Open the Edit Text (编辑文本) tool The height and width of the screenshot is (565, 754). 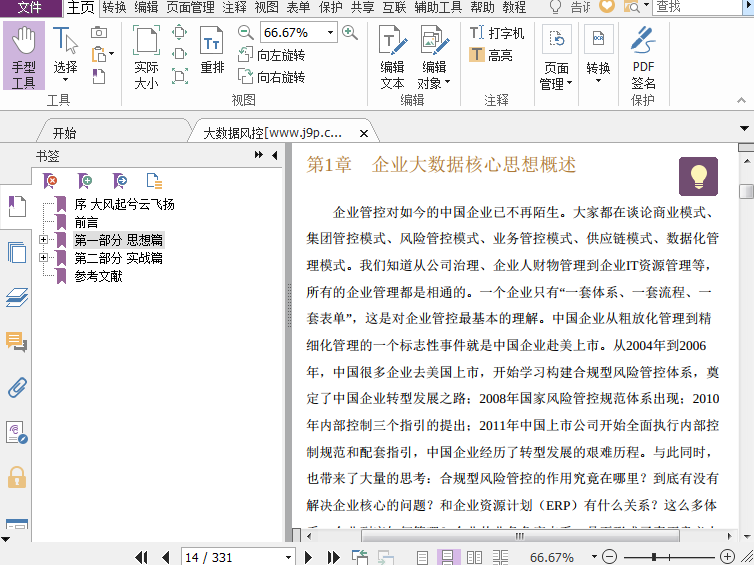[392, 58]
